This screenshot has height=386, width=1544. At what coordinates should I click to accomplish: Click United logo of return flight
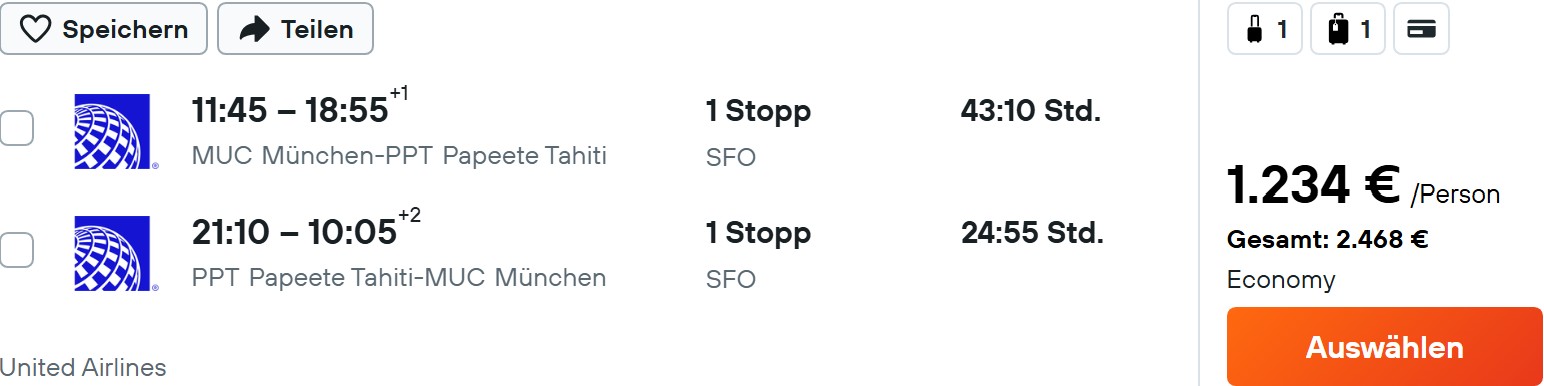pyautogui.click(x=112, y=253)
